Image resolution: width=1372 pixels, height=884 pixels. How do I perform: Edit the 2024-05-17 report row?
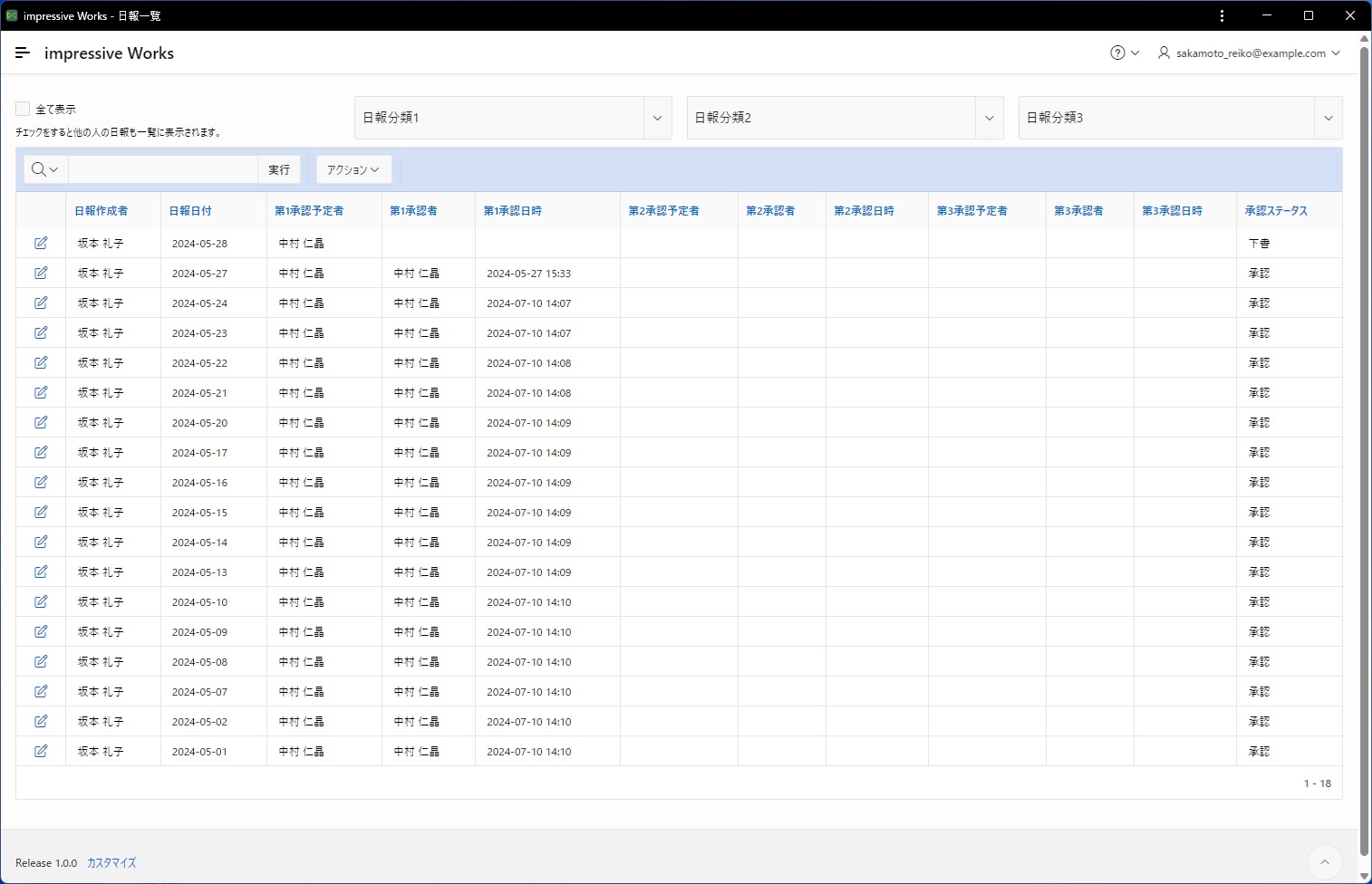pos(41,452)
